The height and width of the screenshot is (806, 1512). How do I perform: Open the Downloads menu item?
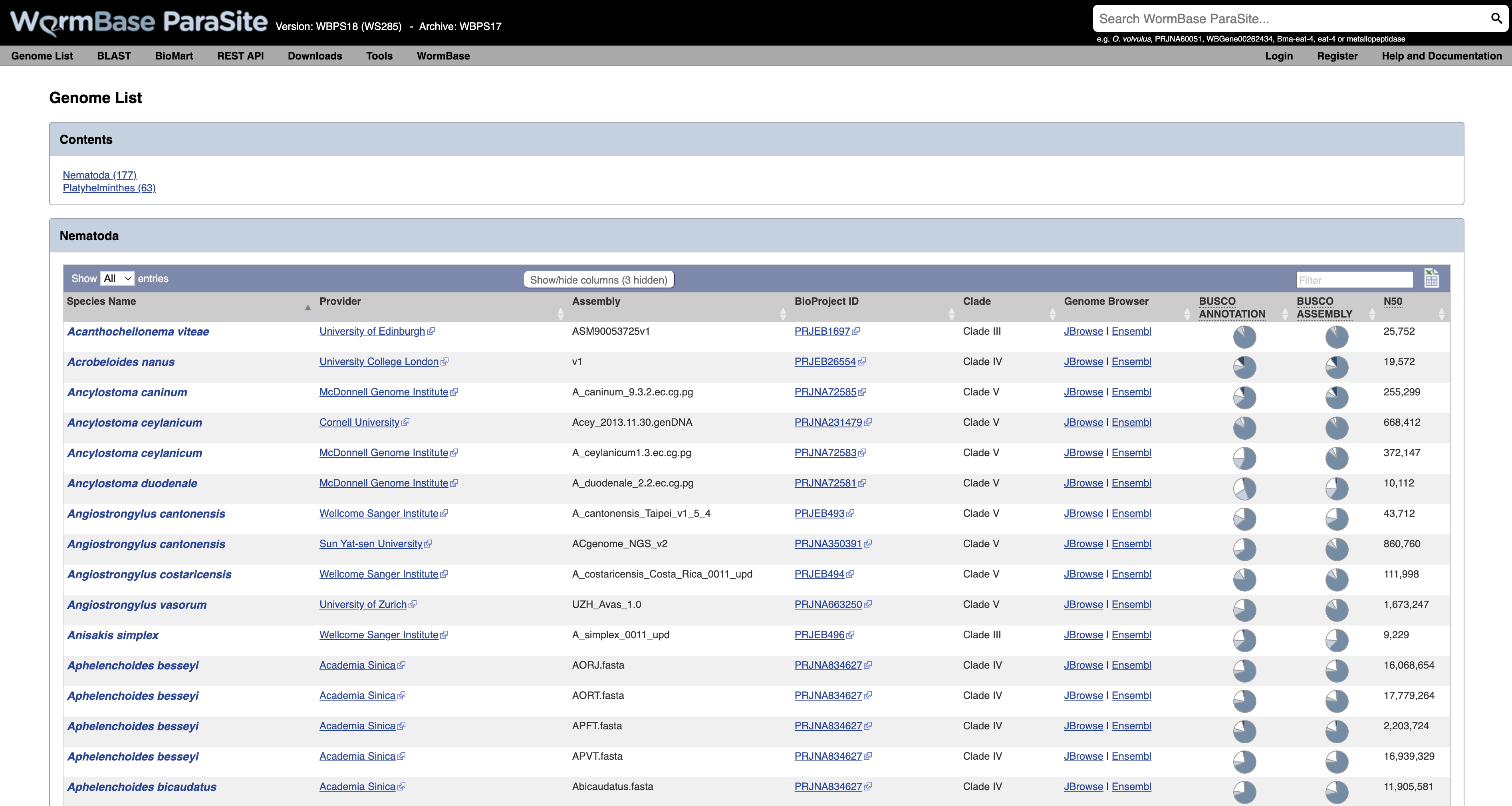tap(315, 56)
